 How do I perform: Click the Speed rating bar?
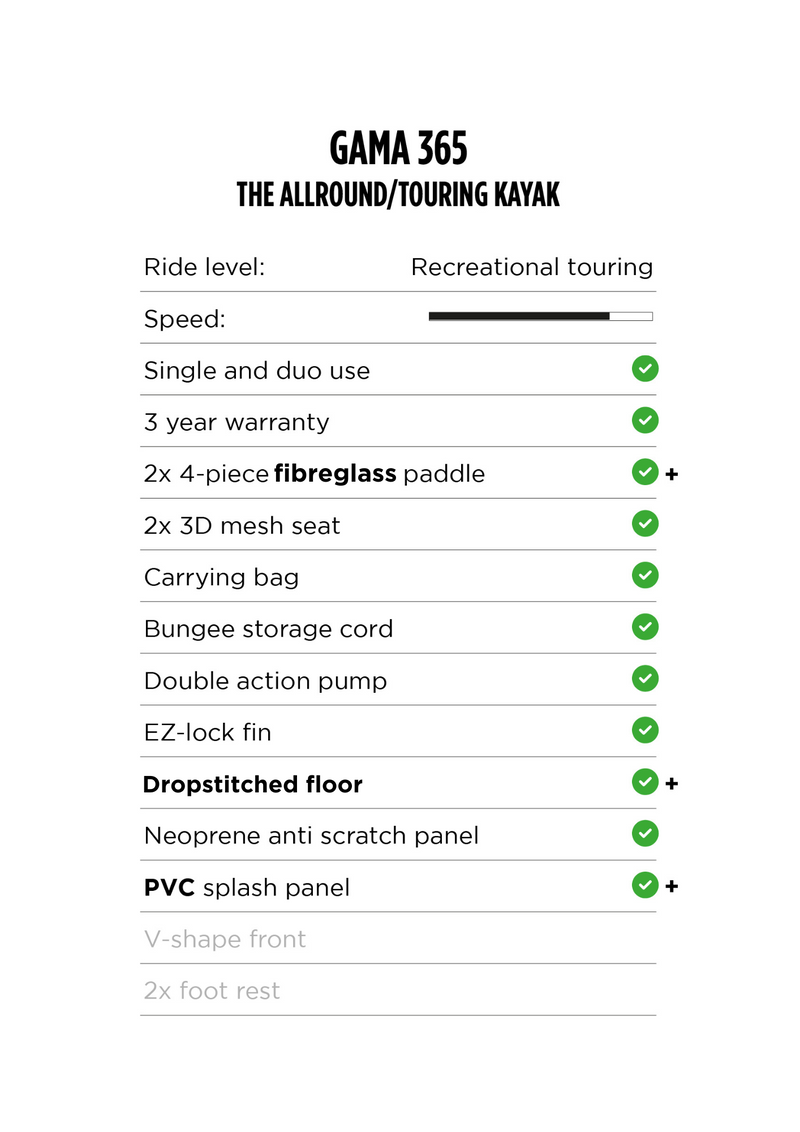(x=540, y=316)
